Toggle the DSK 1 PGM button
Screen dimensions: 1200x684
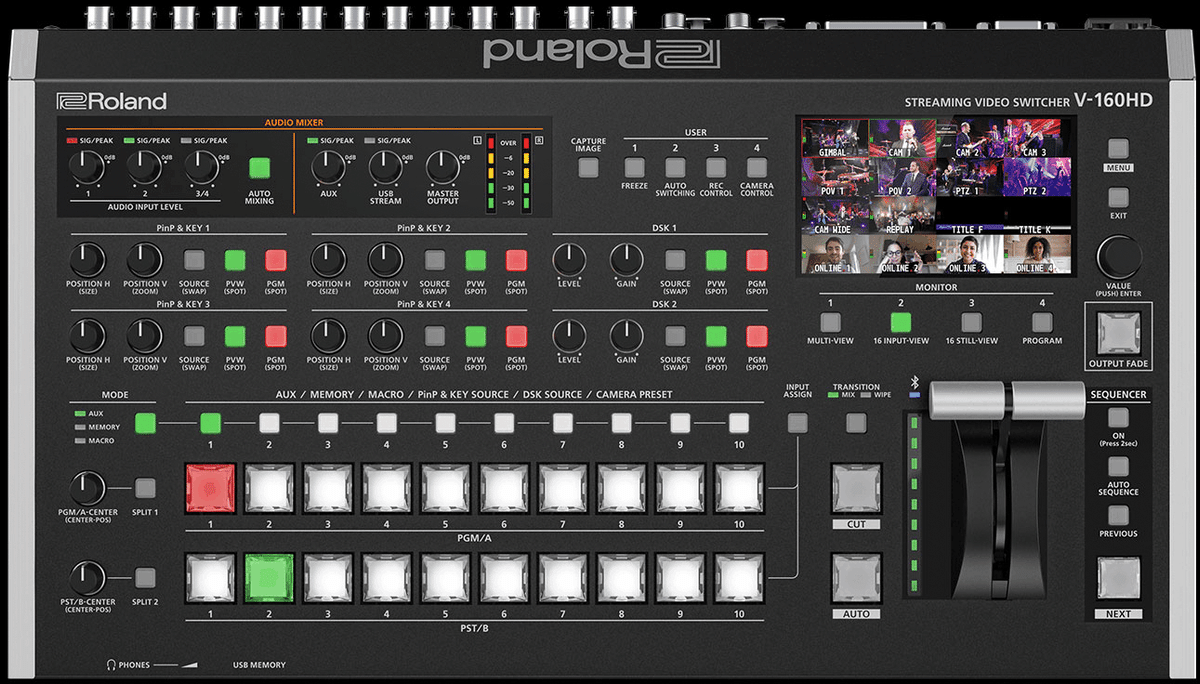pyautogui.click(x=757, y=261)
